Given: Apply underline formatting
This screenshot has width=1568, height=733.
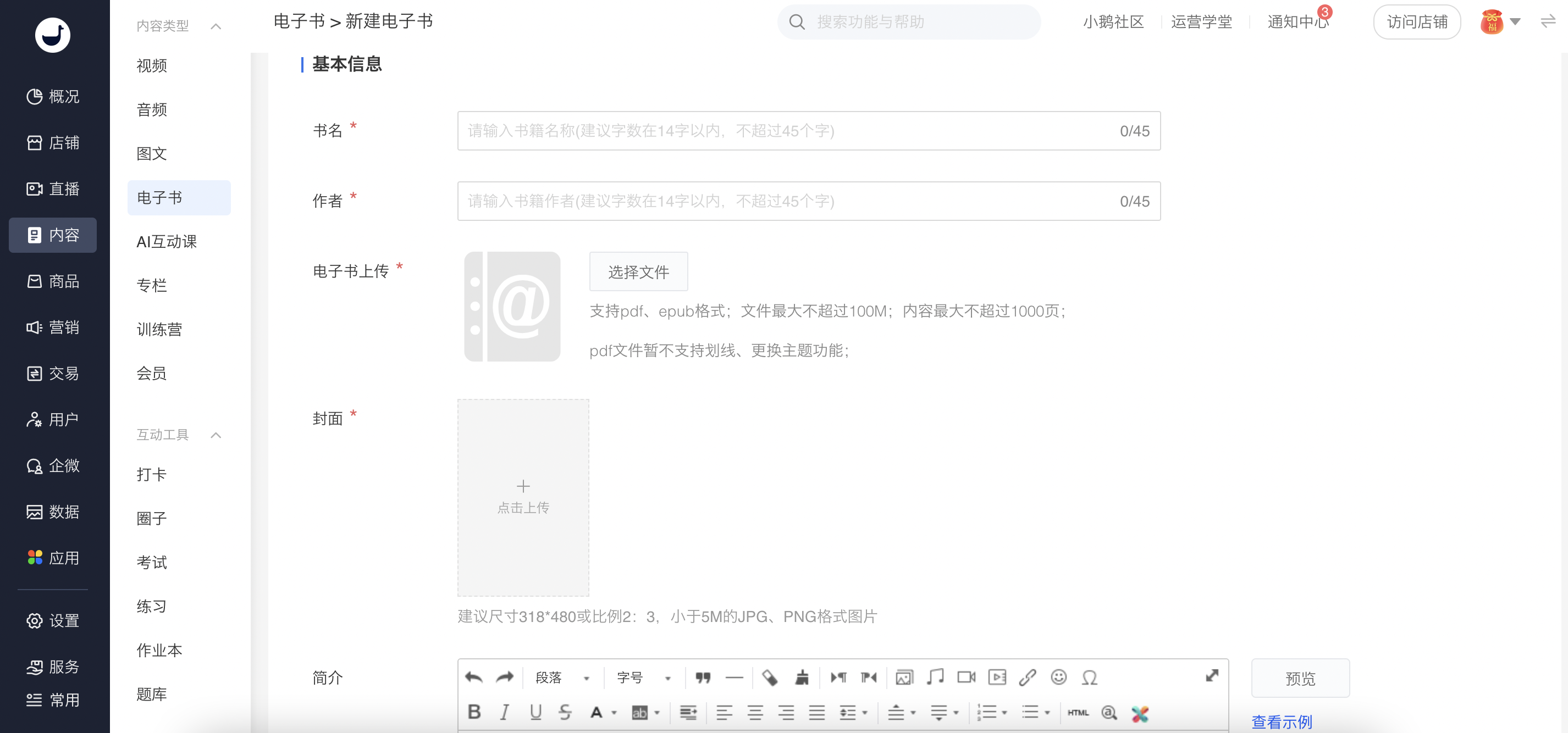Looking at the screenshot, I should (535, 712).
